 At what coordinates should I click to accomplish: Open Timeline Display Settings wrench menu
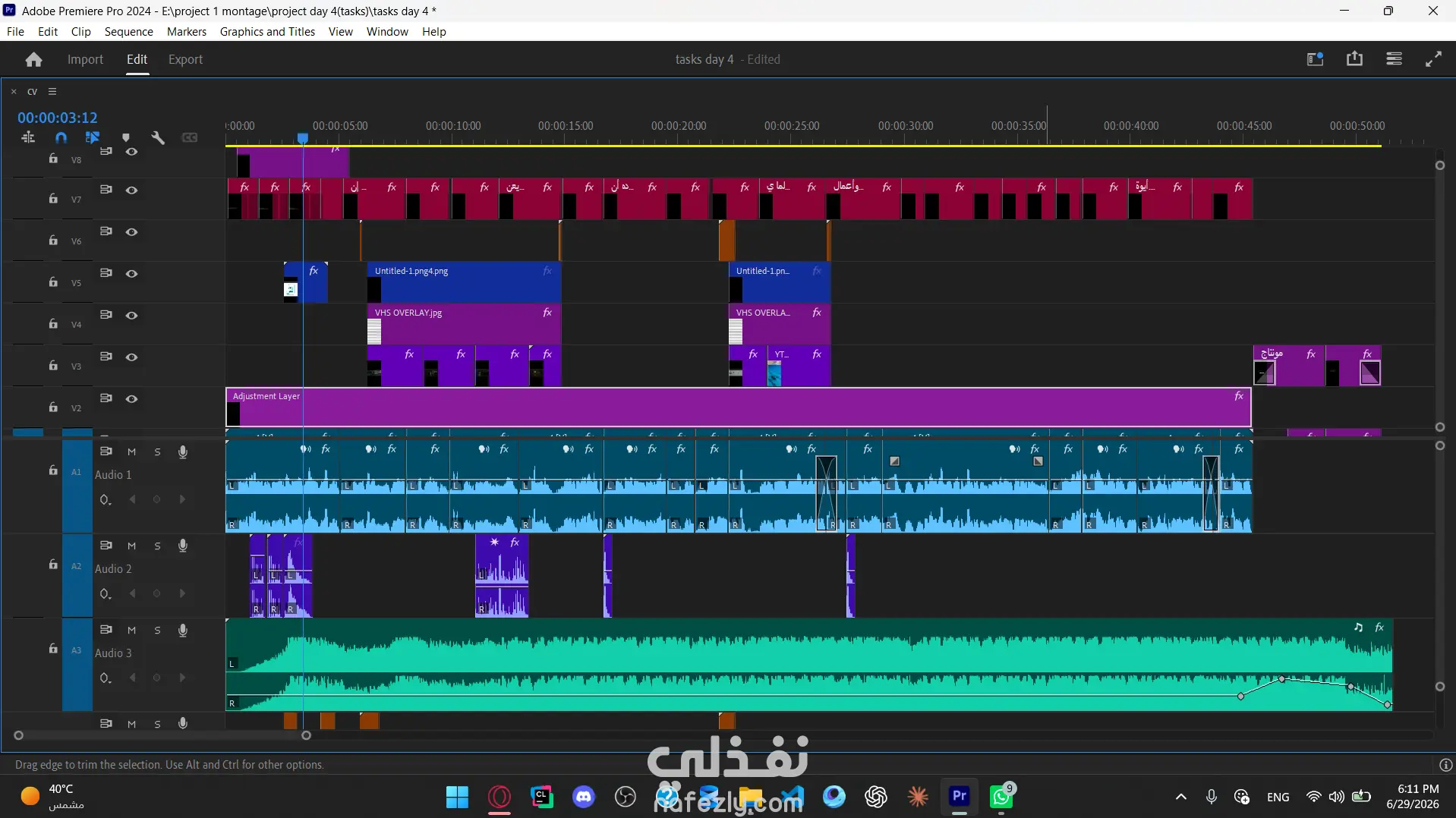pyautogui.click(x=158, y=137)
